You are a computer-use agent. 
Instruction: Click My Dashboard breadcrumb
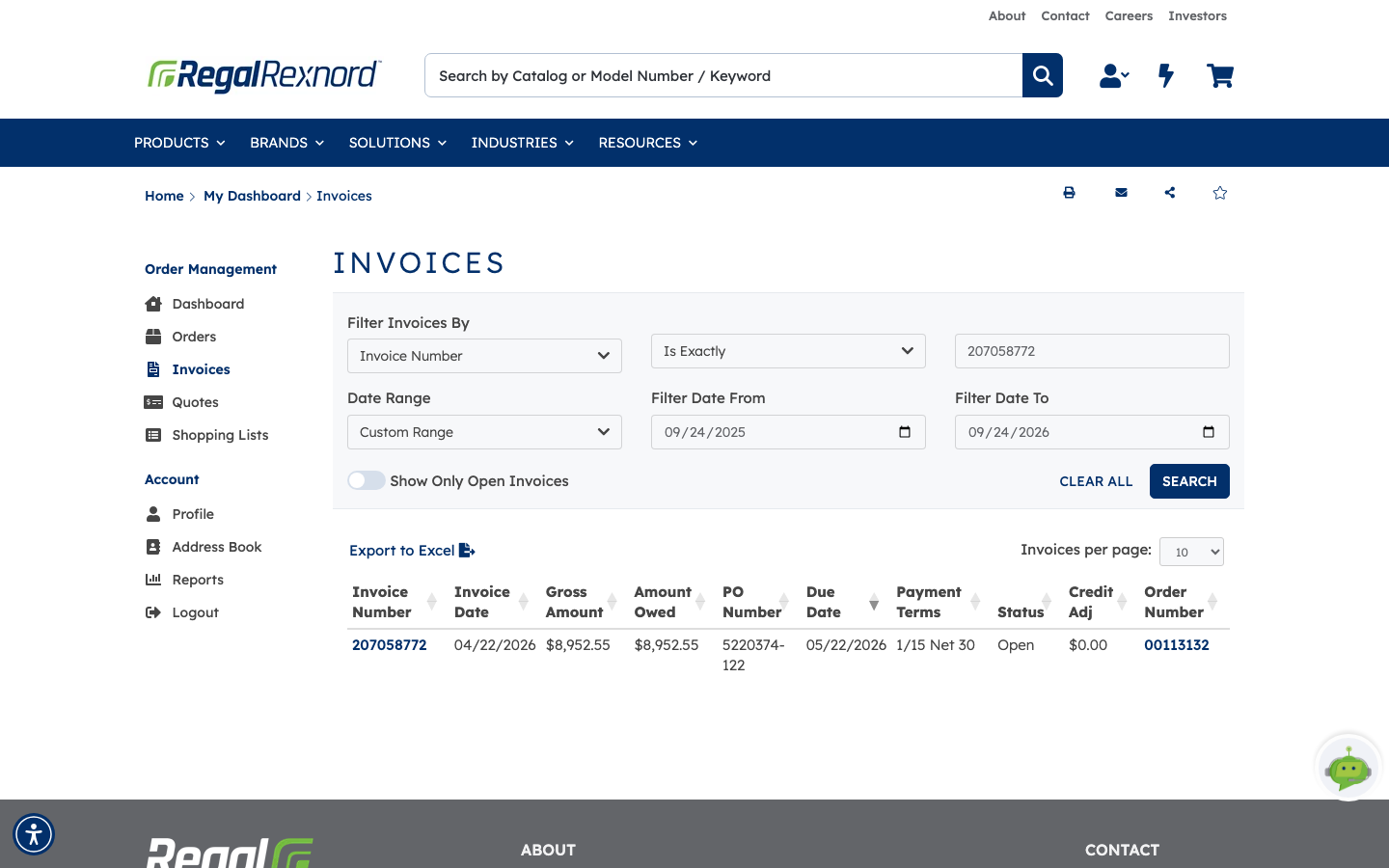pyautogui.click(x=252, y=196)
